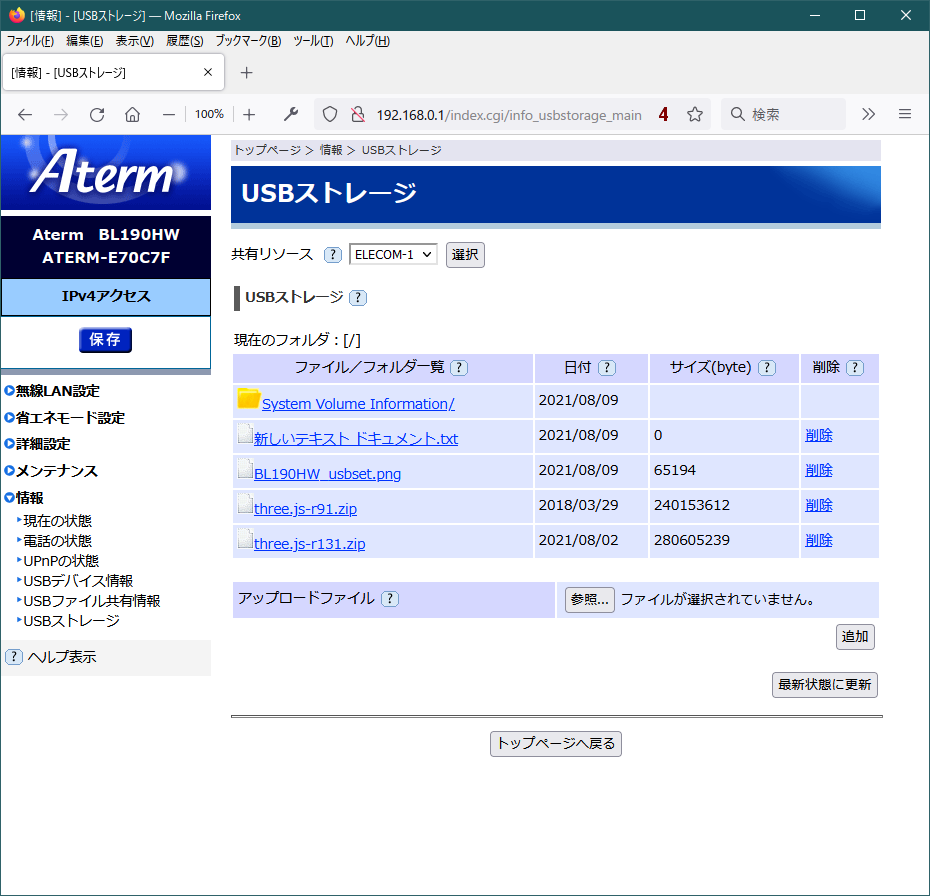930x896 pixels.
Task: Expand 省エネモード設定 in the sidebar
Action: [x=64, y=417]
